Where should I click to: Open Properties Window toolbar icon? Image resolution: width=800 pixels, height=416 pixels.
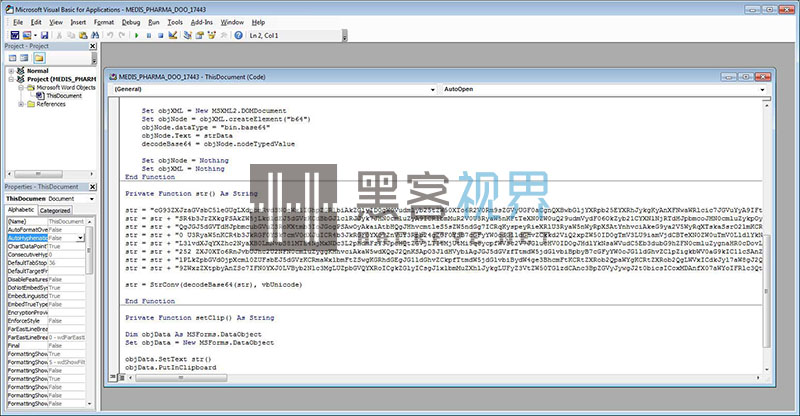pyautogui.click(x=199, y=35)
